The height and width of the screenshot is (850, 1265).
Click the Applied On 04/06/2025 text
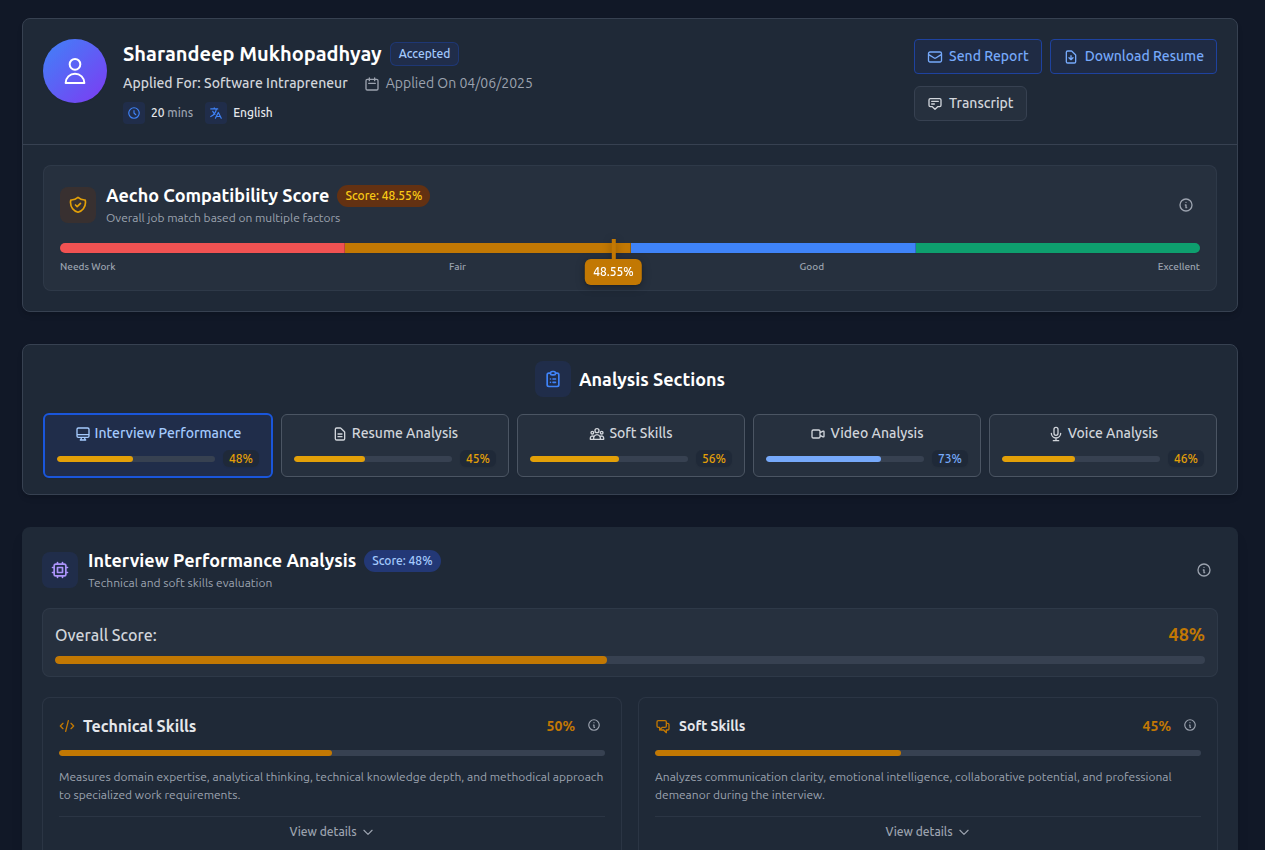click(459, 83)
